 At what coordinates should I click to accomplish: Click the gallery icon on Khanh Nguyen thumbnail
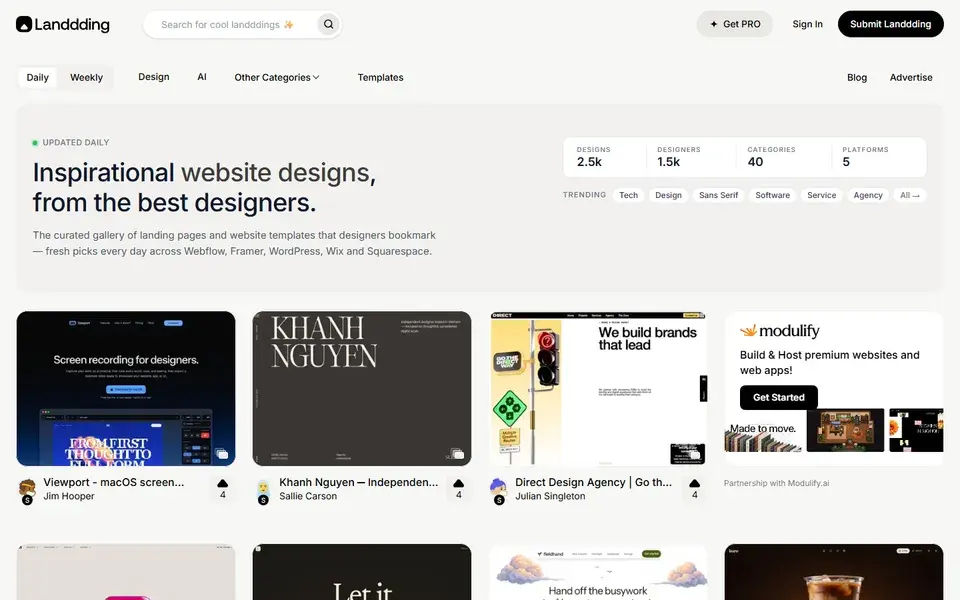pos(457,454)
